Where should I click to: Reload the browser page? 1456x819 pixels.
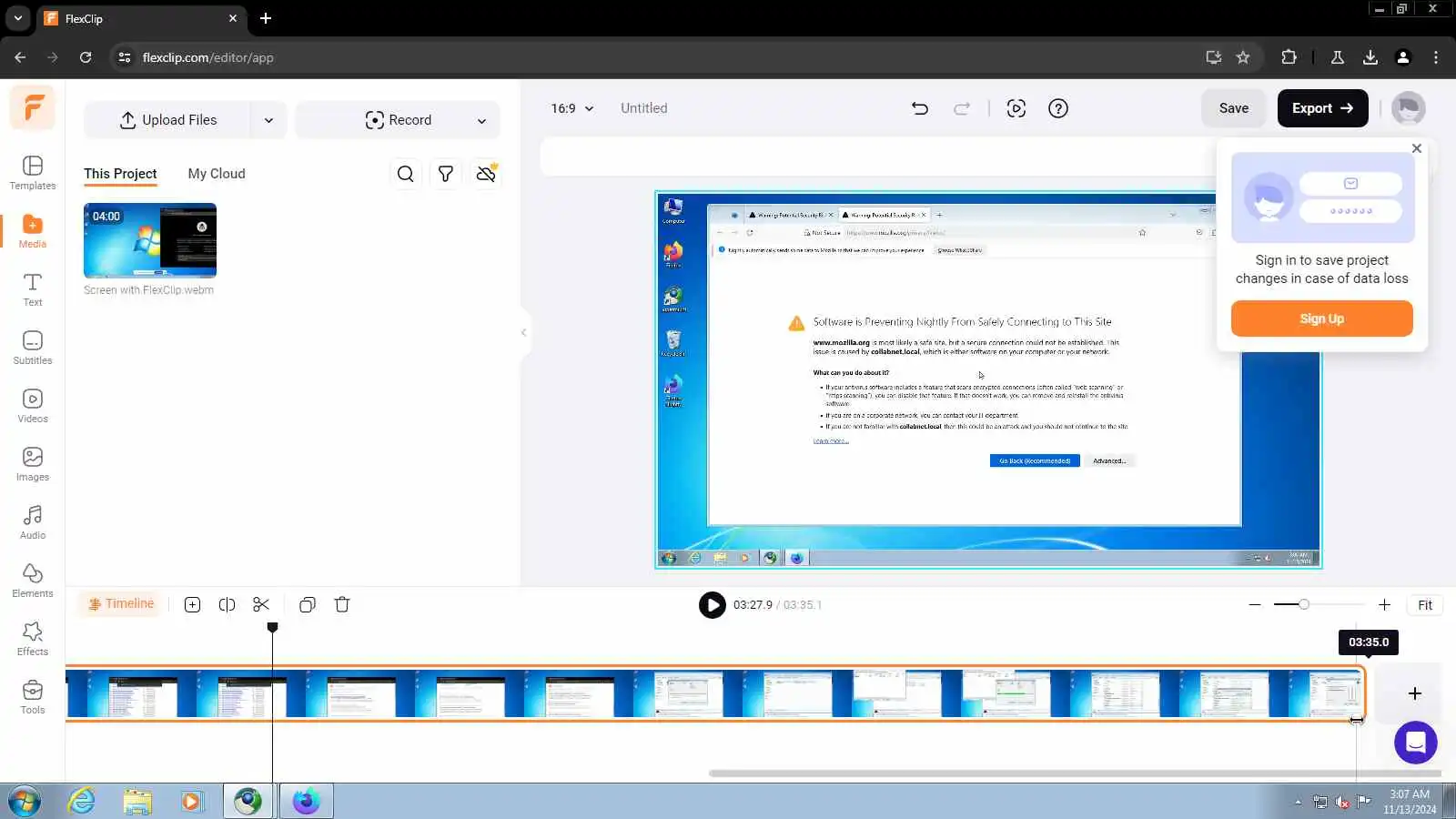pos(86,57)
